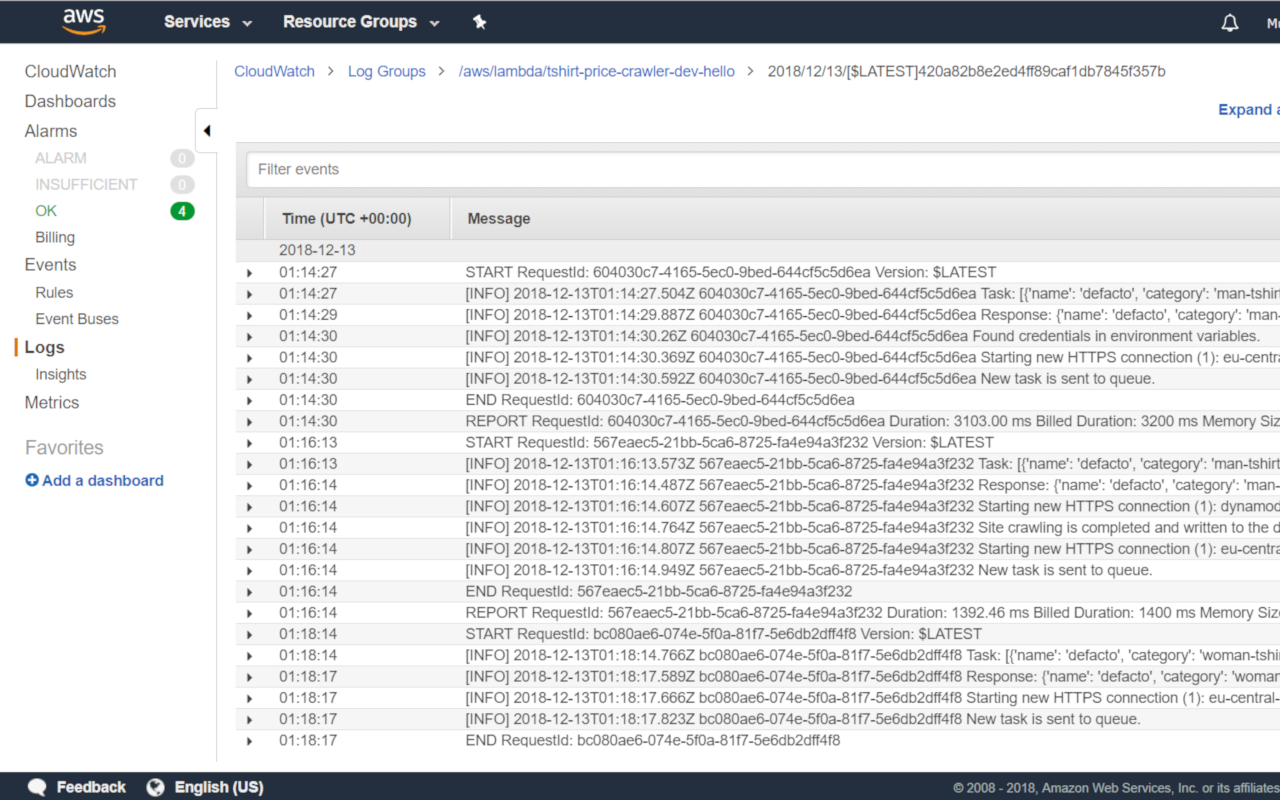
Task: Expand the 01:14:27 START RequestId log entry
Action: click(x=249, y=271)
